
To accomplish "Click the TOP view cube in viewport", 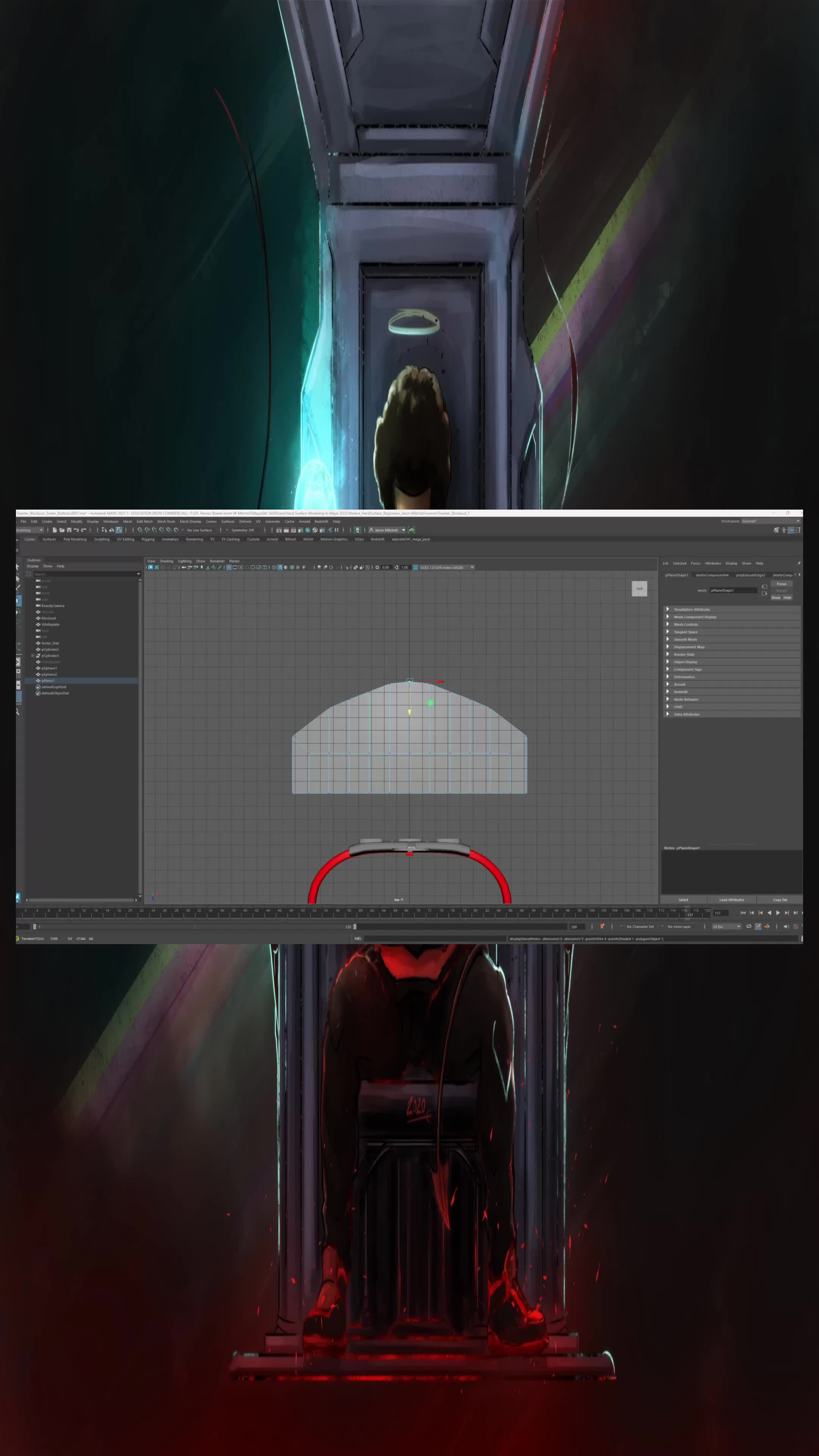I will 639,588.
